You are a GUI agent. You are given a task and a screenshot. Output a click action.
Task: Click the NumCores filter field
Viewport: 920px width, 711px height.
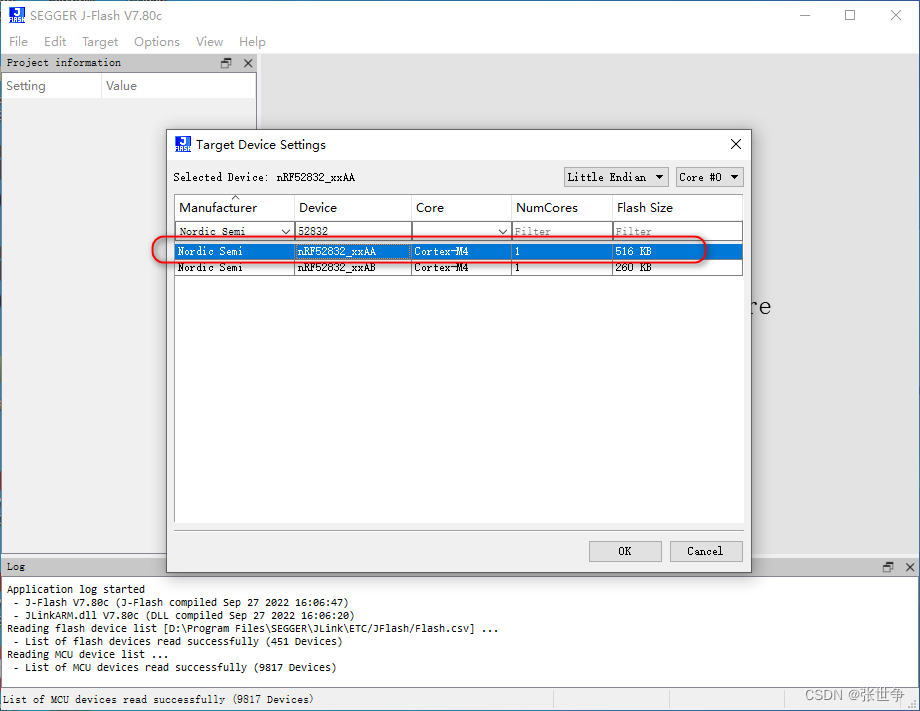coord(562,231)
